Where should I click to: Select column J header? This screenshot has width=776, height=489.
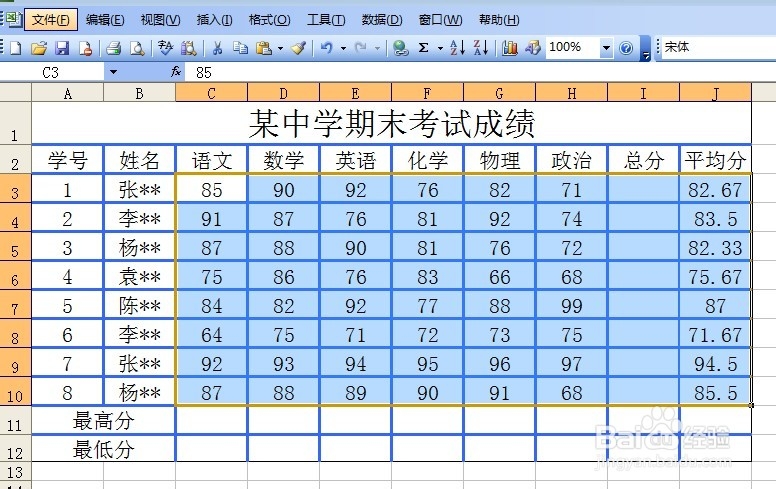point(716,93)
